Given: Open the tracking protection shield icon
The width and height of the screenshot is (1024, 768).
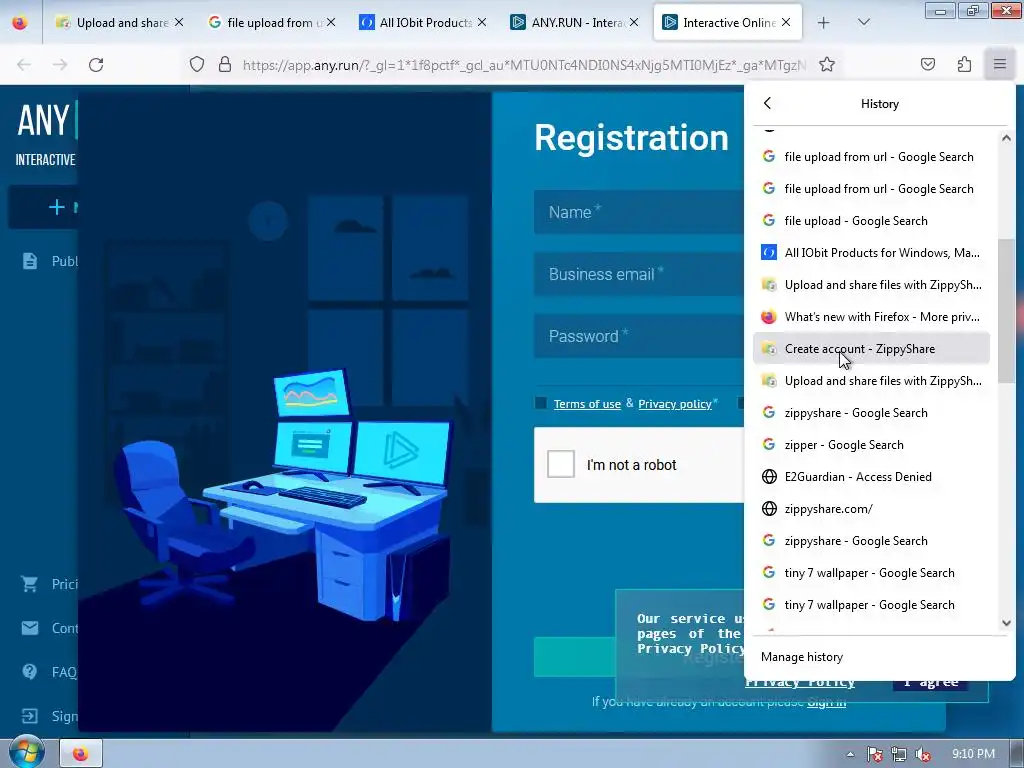Looking at the screenshot, I should 197,64.
